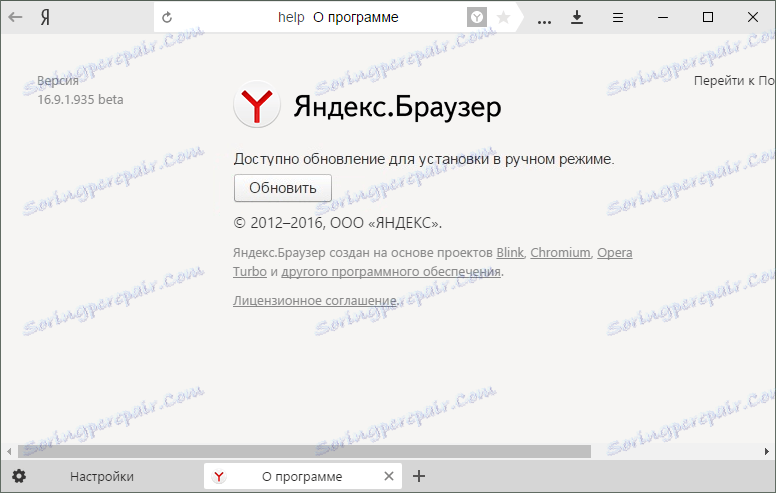Open the Opera Turbo link
Screen dimensions: 776x493
615,253
